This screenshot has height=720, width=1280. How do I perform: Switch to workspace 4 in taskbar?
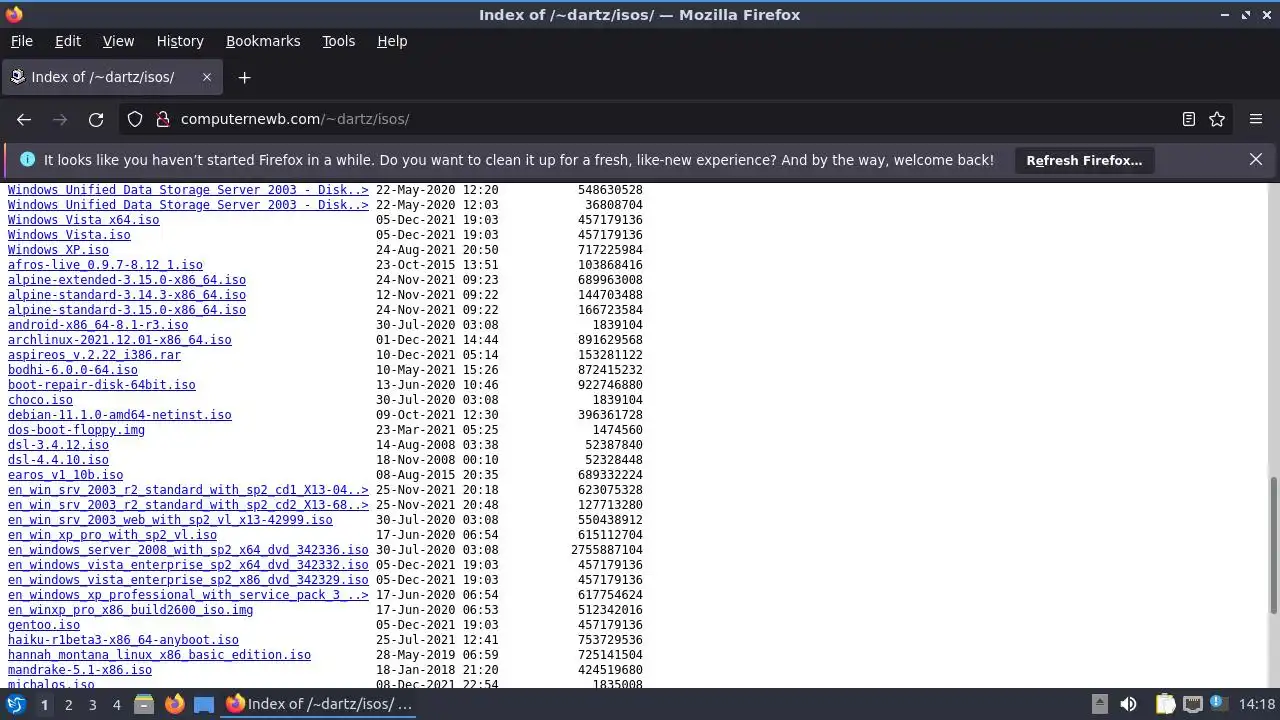pyautogui.click(x=116, y=704)
